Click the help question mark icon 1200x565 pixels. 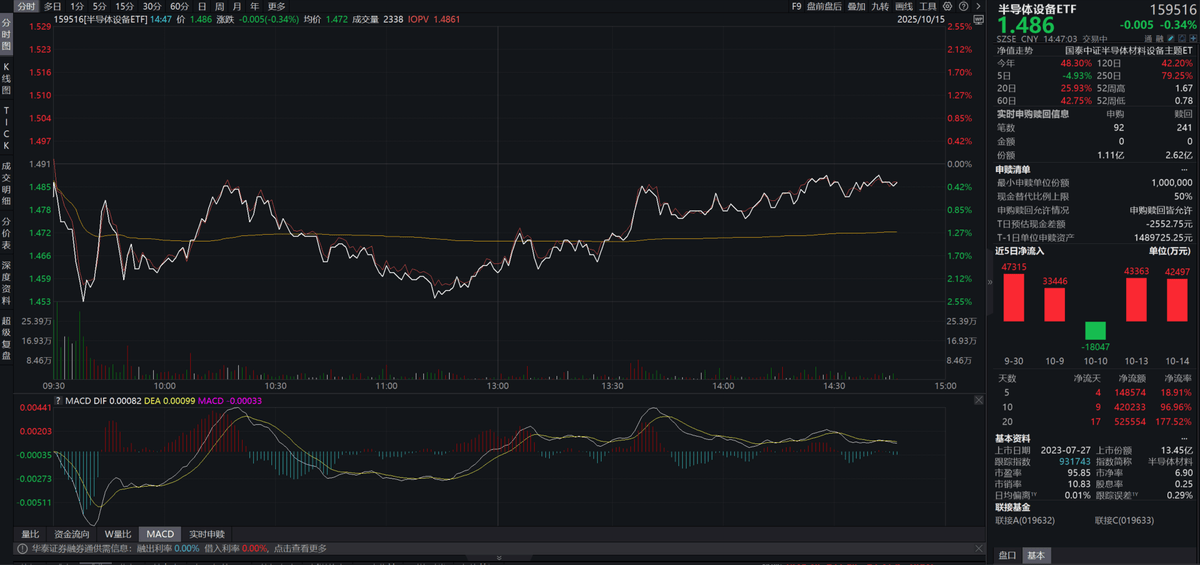click(x=964, y=6)
